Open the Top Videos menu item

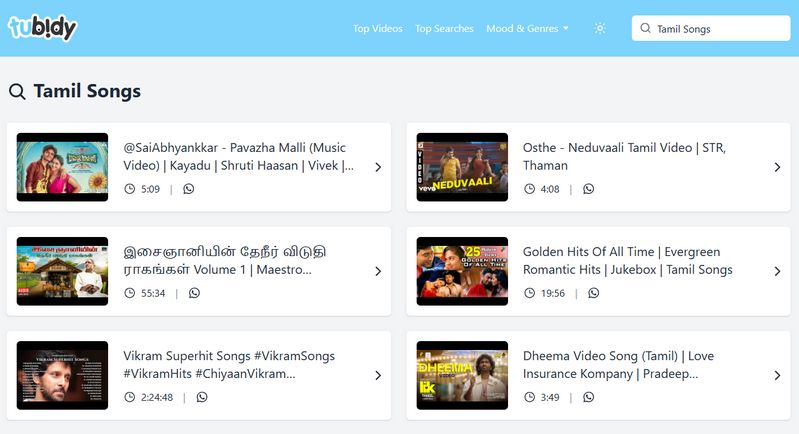378,29
